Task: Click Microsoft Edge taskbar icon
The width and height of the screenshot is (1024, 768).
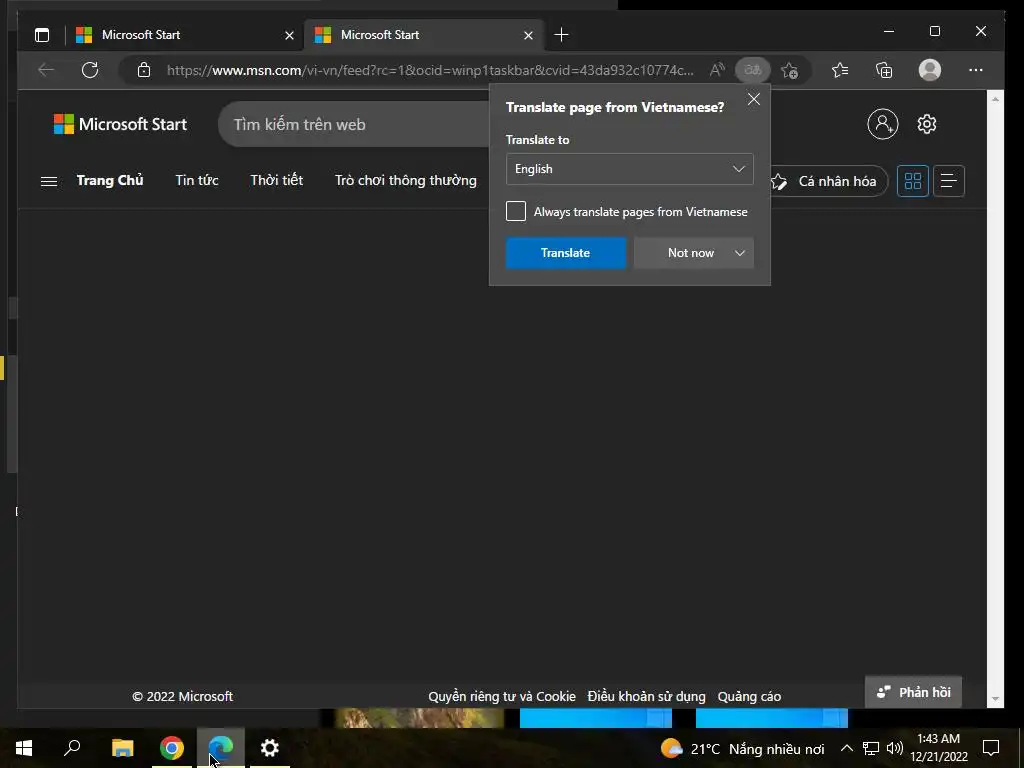Action: click(x=221, y=748)
